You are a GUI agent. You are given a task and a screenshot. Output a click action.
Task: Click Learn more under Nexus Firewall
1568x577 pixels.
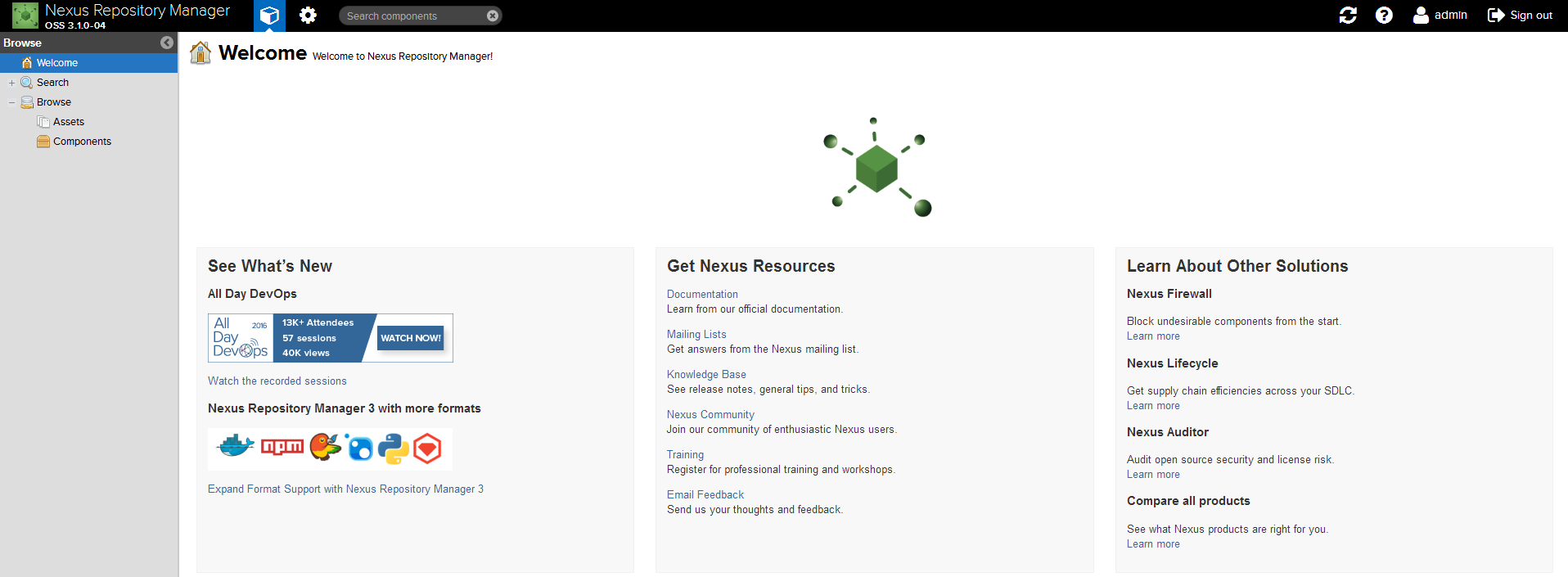[1153, 336]
